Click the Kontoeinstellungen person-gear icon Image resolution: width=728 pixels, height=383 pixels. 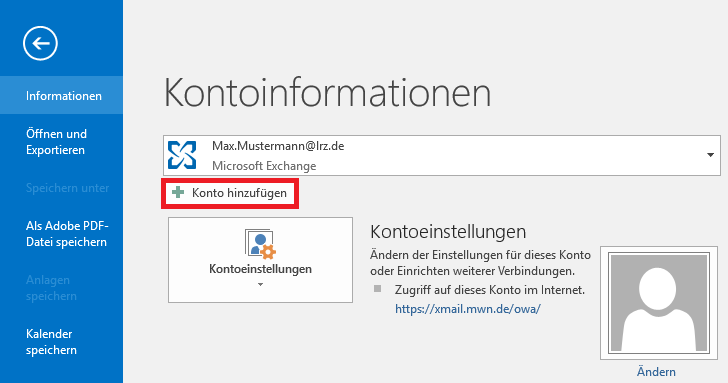(x=260, y=244)
